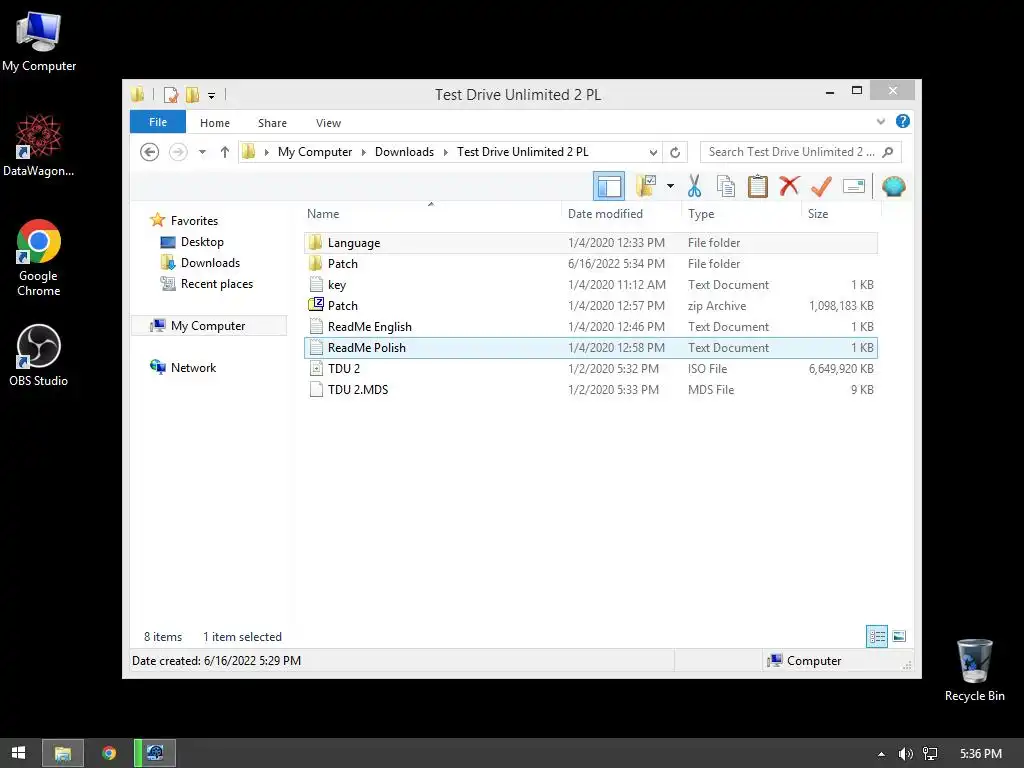Select the key text document

[x=590, y=285]
